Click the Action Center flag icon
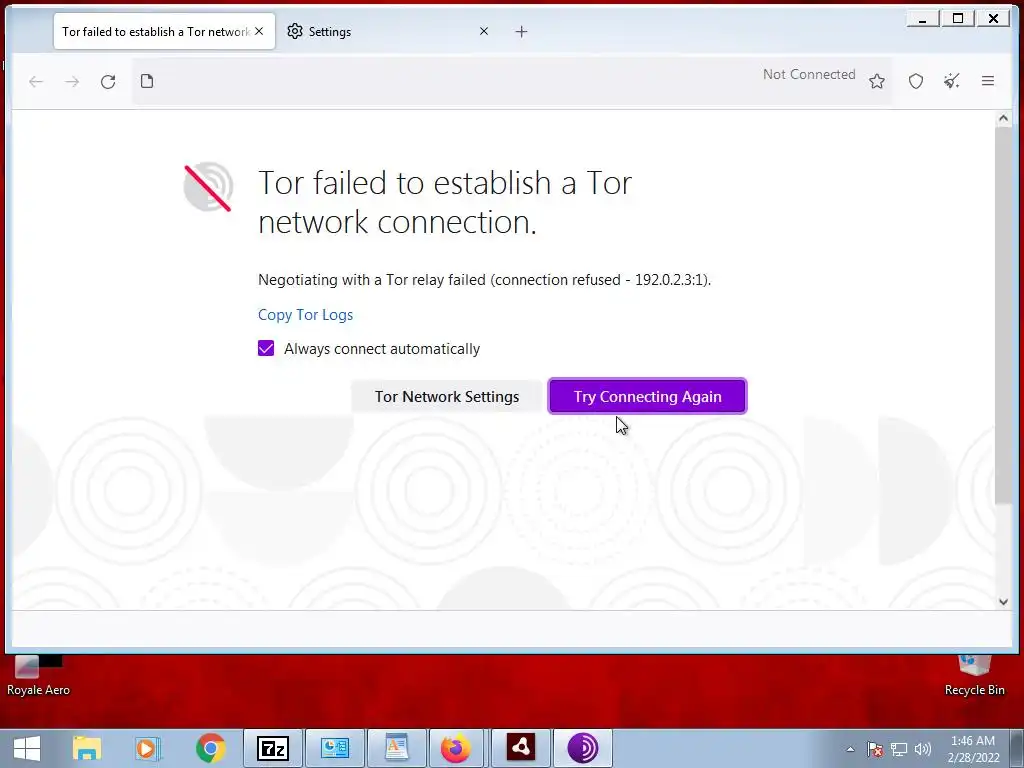Viewport: 1024px width, 768px height. click(875, 749)
